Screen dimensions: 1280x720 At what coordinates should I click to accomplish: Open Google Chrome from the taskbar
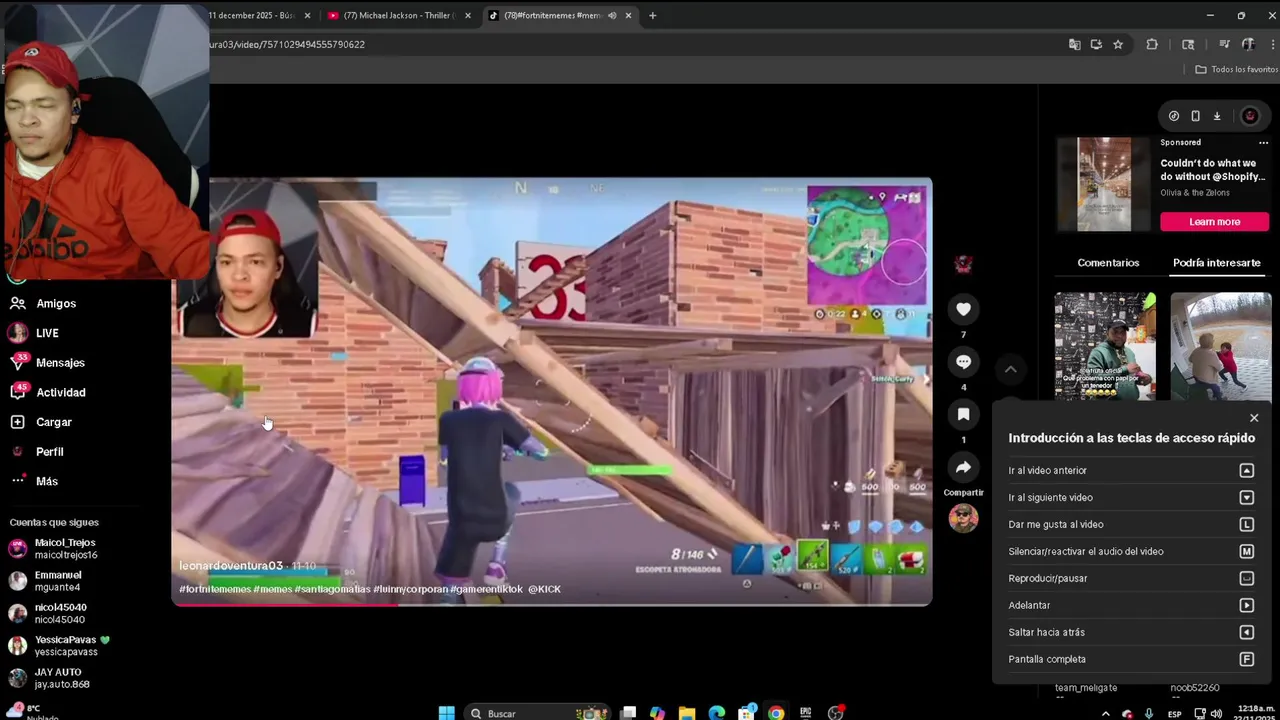[776, 713]
